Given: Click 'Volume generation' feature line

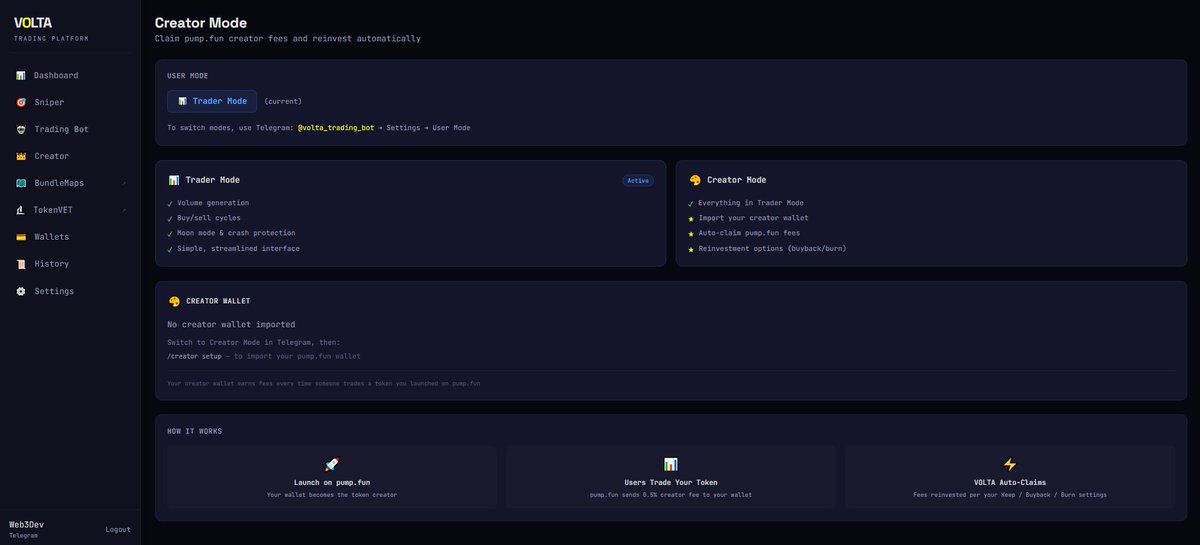Looking at the screenshot, I should 214,203.
